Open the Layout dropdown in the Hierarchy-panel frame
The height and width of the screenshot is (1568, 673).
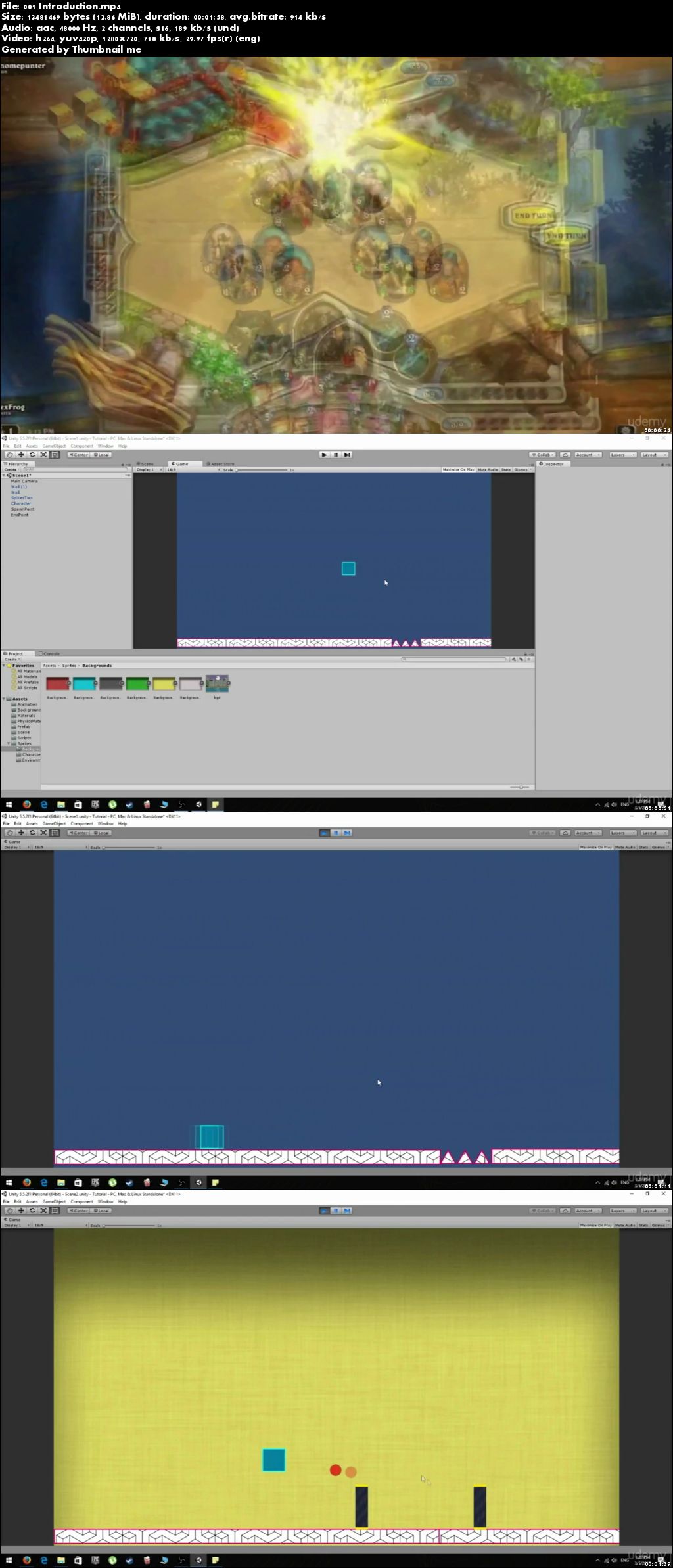(654, 455)
